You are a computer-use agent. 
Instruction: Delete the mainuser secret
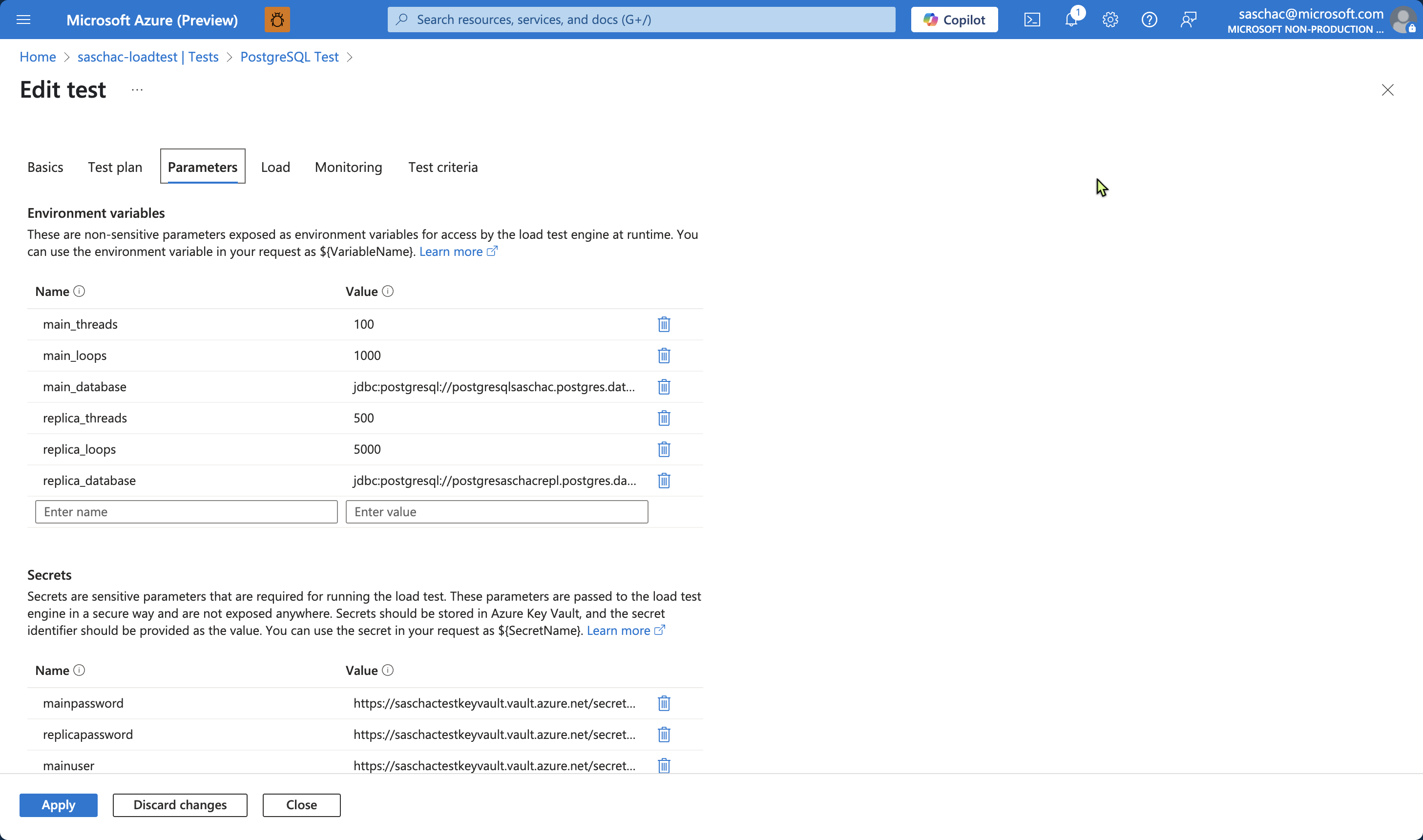coord(664,765)
